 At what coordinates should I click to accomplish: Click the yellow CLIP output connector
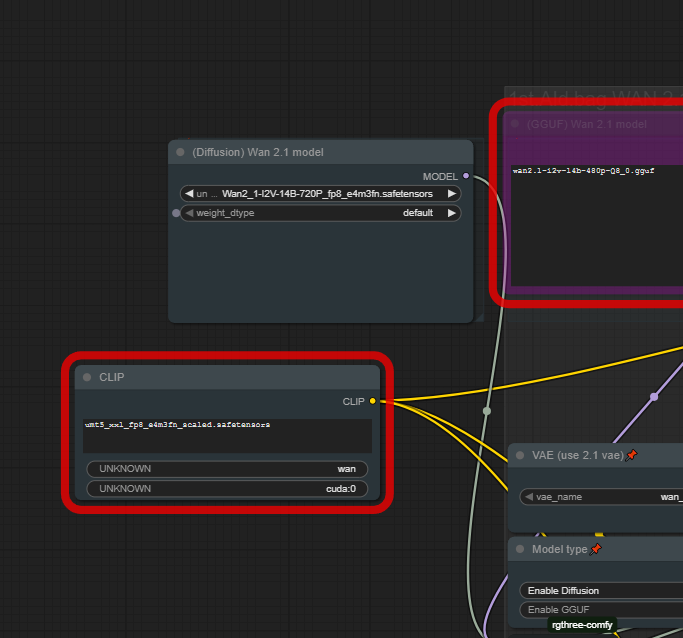point(372,401)
